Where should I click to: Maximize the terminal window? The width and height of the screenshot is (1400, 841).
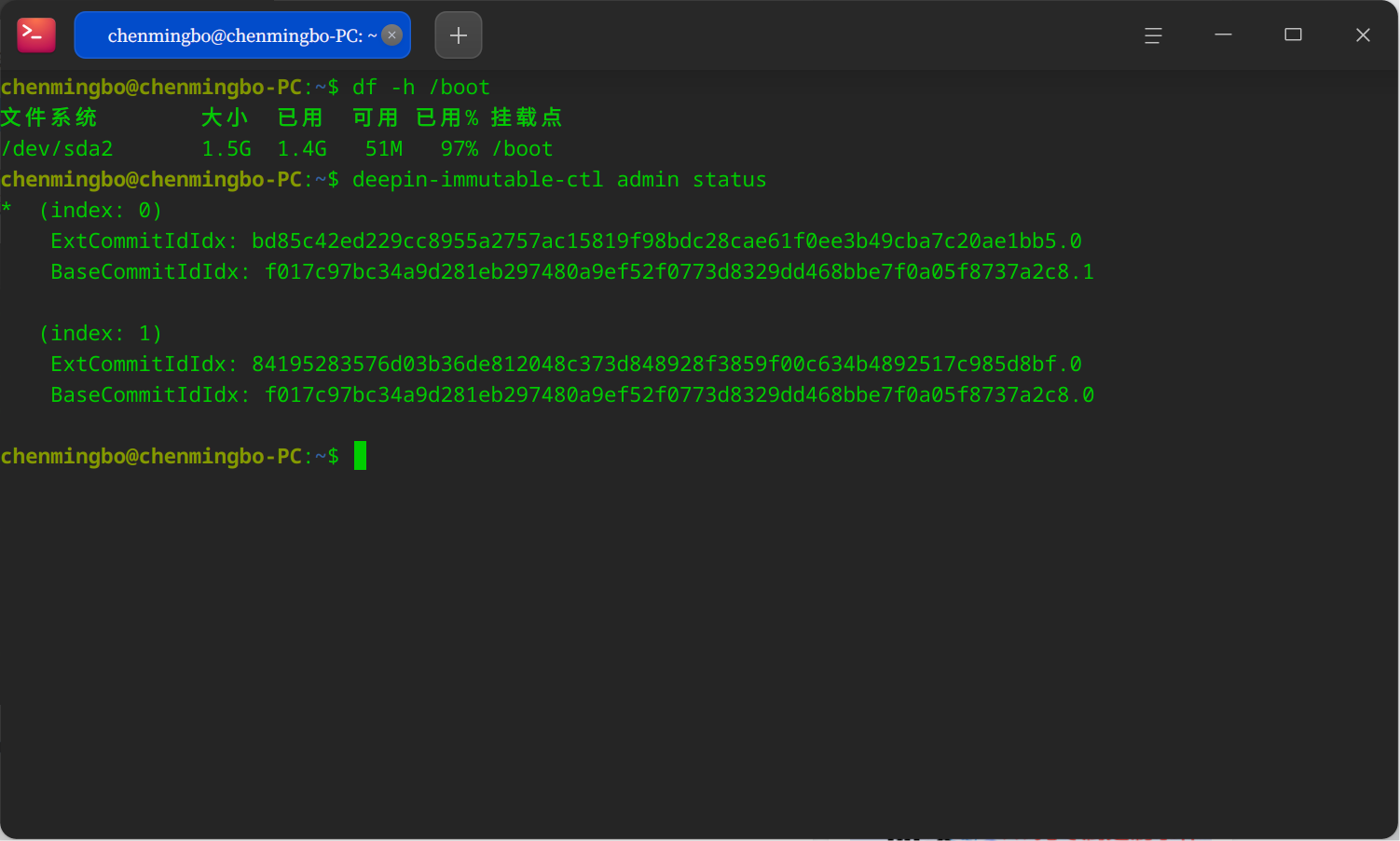point(1293,35)
